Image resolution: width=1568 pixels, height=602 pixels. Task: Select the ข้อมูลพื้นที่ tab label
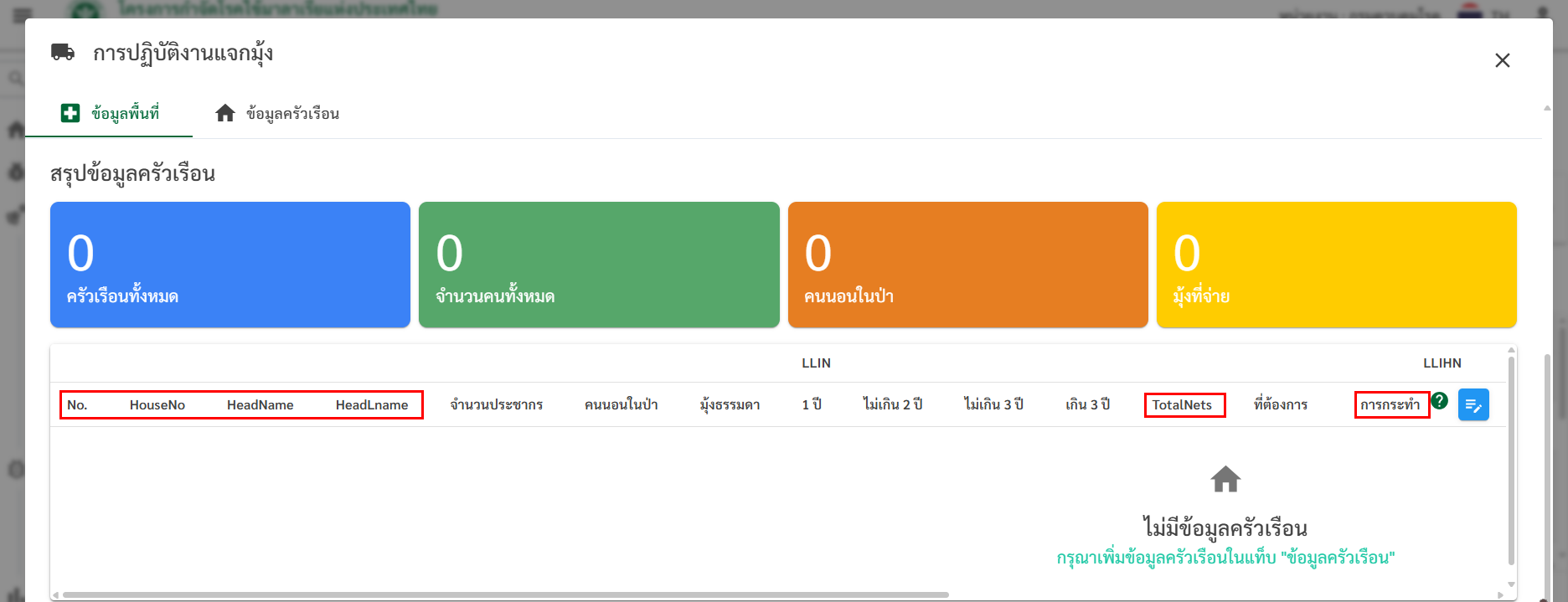coord(125,114)
